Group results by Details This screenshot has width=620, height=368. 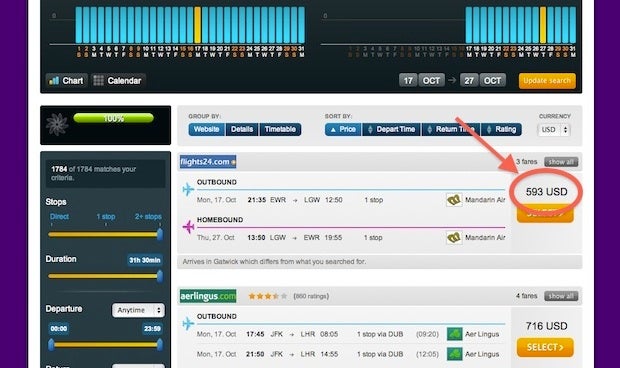click(242, 129)
